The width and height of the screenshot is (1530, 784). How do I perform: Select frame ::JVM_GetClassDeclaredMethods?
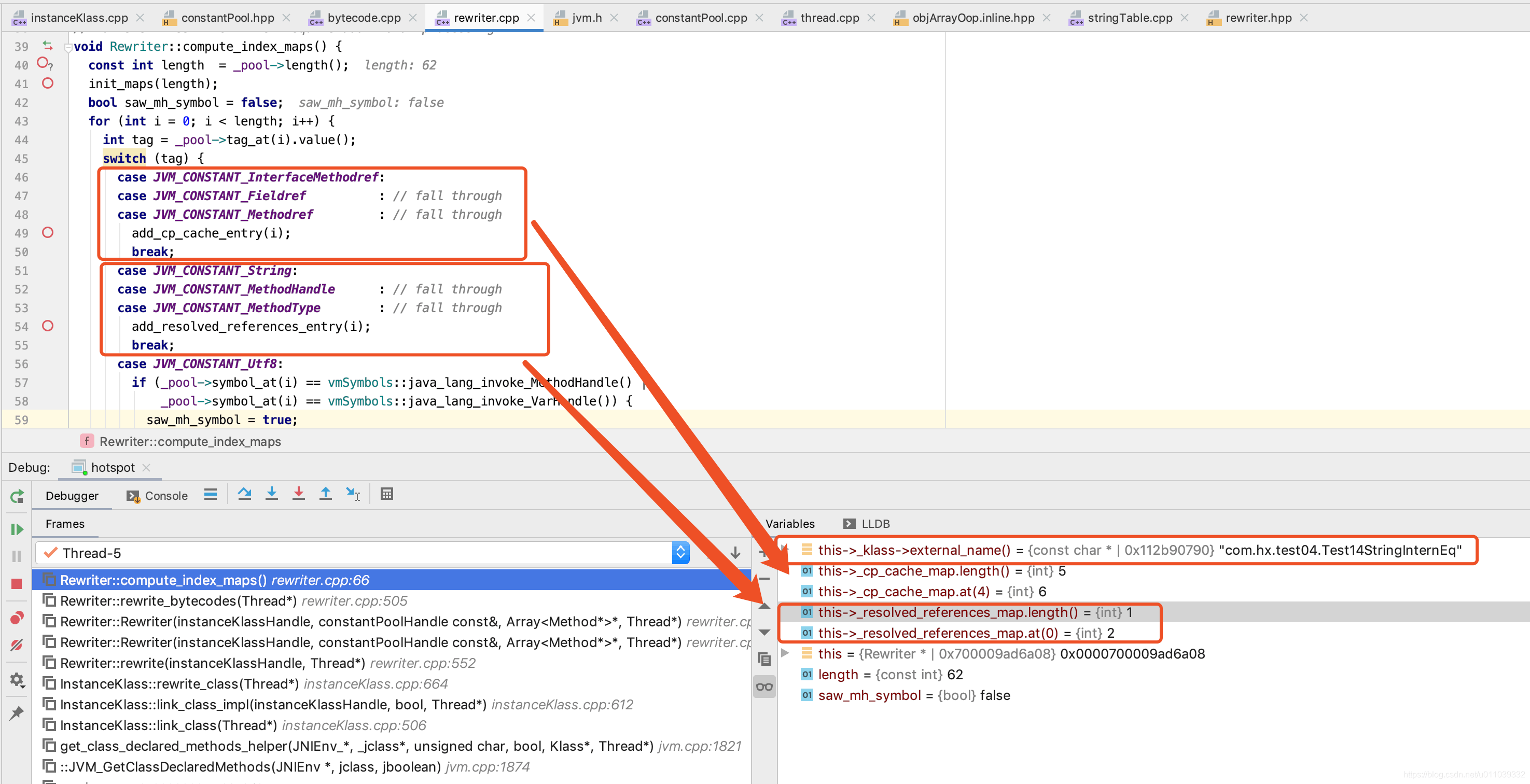tap(392, 767)
